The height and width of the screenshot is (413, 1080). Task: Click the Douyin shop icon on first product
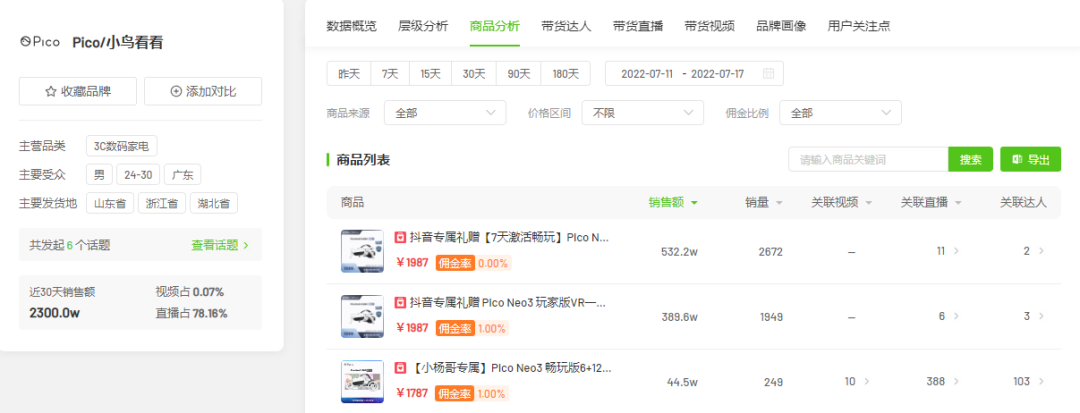[399, 237]
